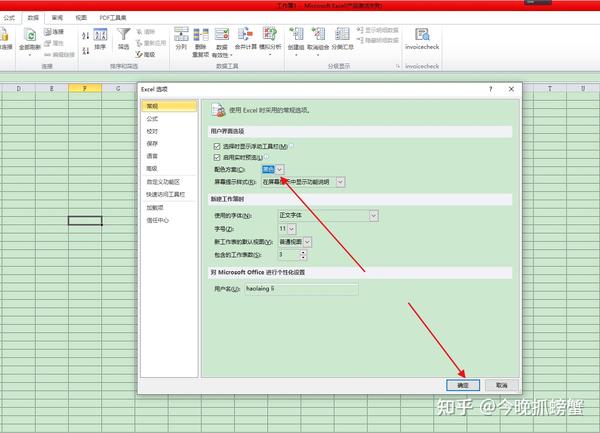Open the 使用的字体 font dropdown
Viewport: 600px width, 433px height.
[x=373, y=216]
